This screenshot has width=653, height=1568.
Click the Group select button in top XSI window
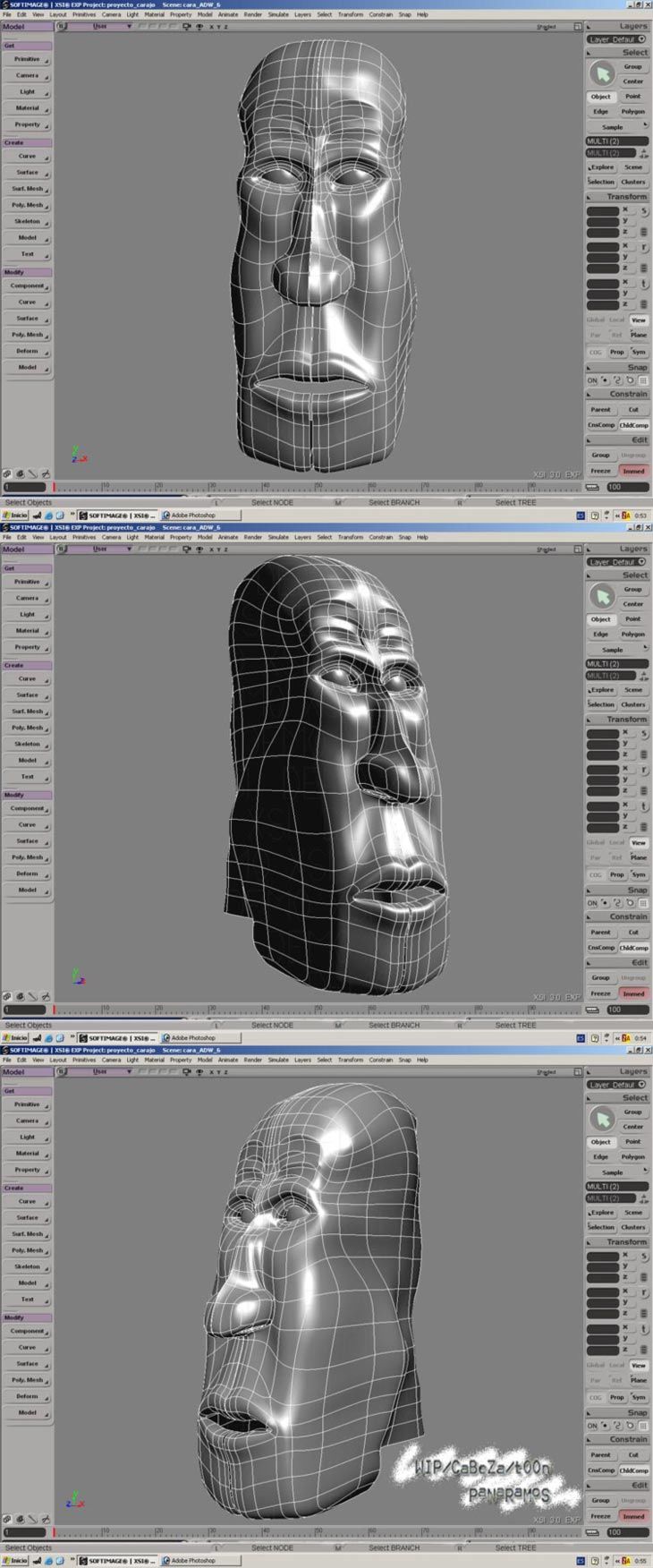[633, 66]
